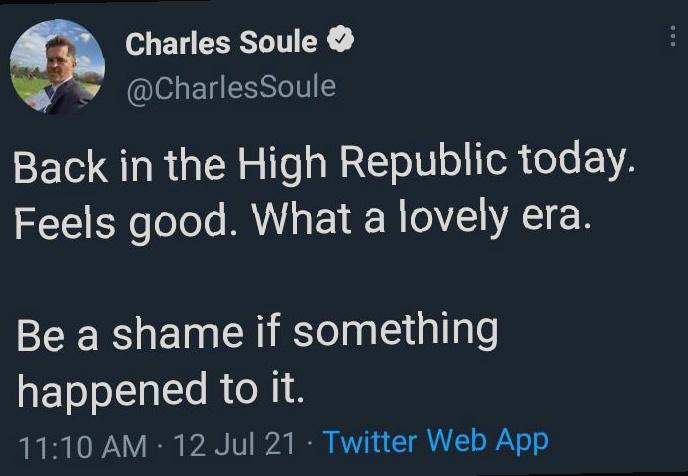Open Charles Soule's profile photo
688x476 pixels.
pos(57,69)
